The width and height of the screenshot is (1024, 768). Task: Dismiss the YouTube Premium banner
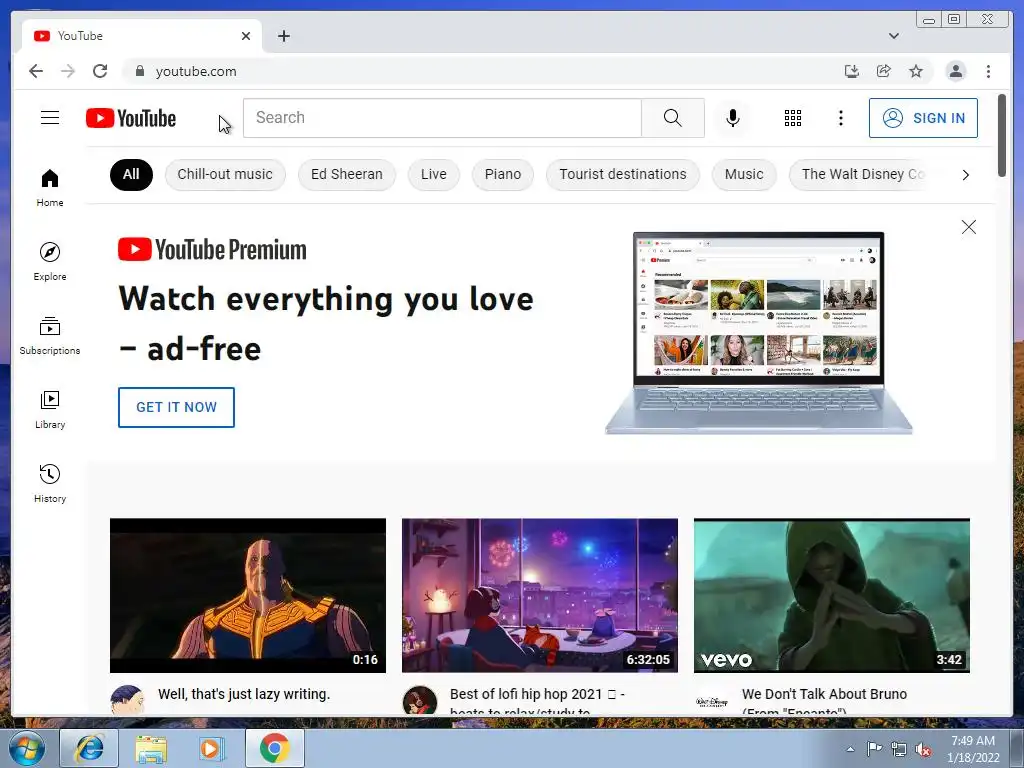(x=968, y=227)
